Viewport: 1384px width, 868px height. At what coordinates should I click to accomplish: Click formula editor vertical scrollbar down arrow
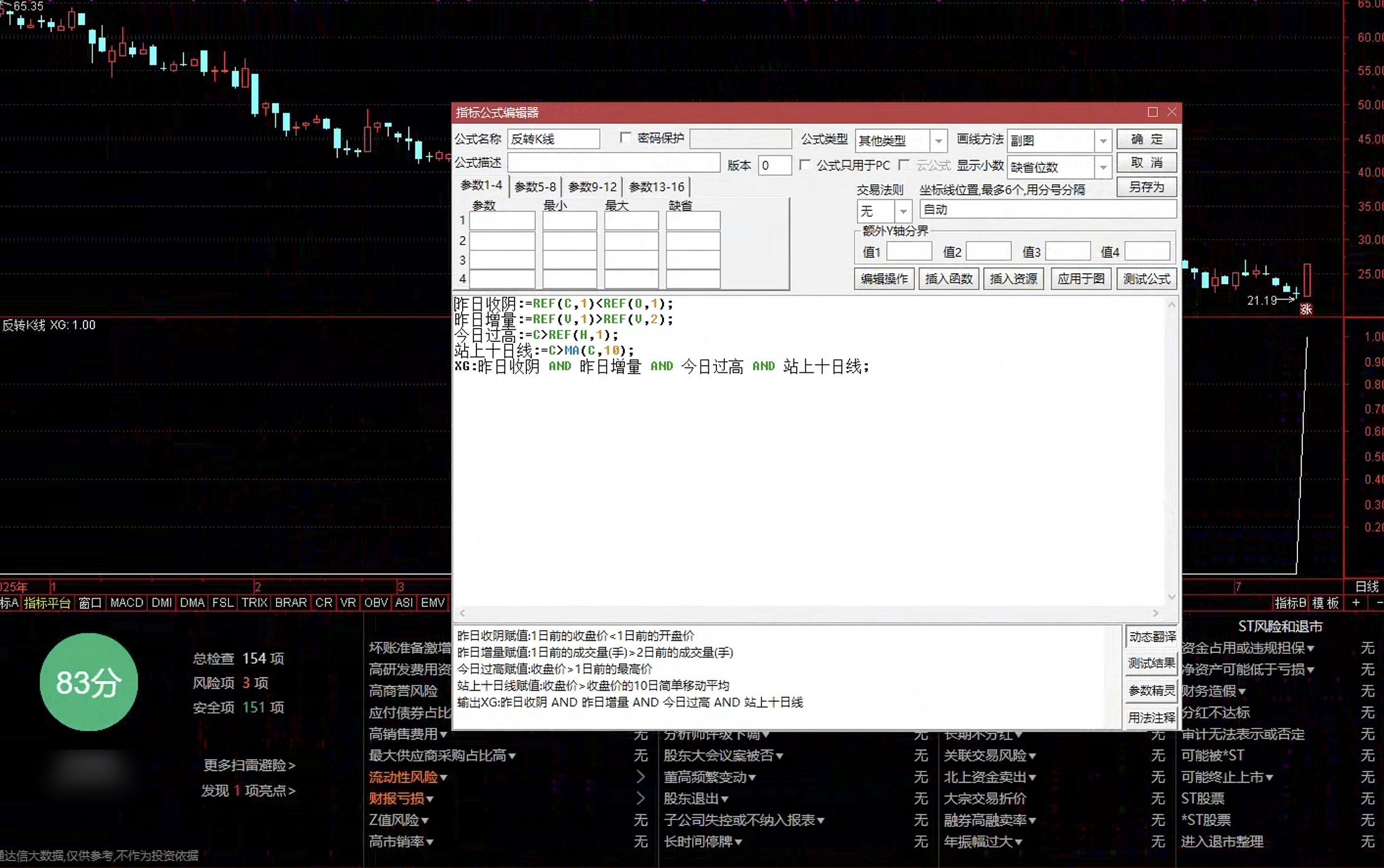1172,597
